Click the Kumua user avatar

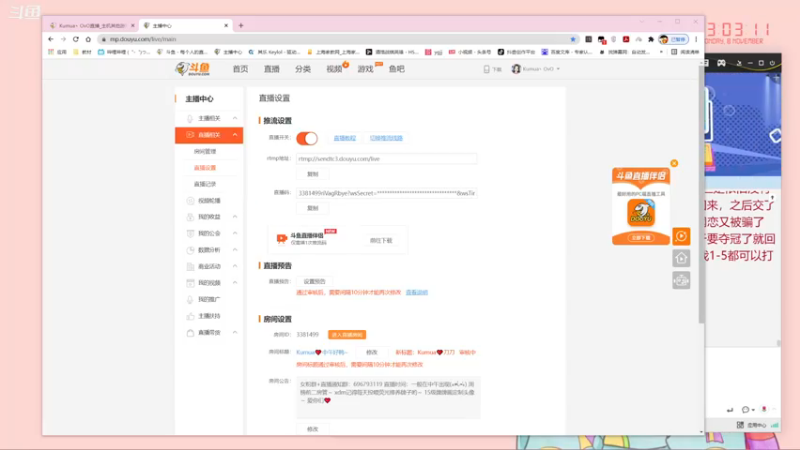tap(516, 69)
